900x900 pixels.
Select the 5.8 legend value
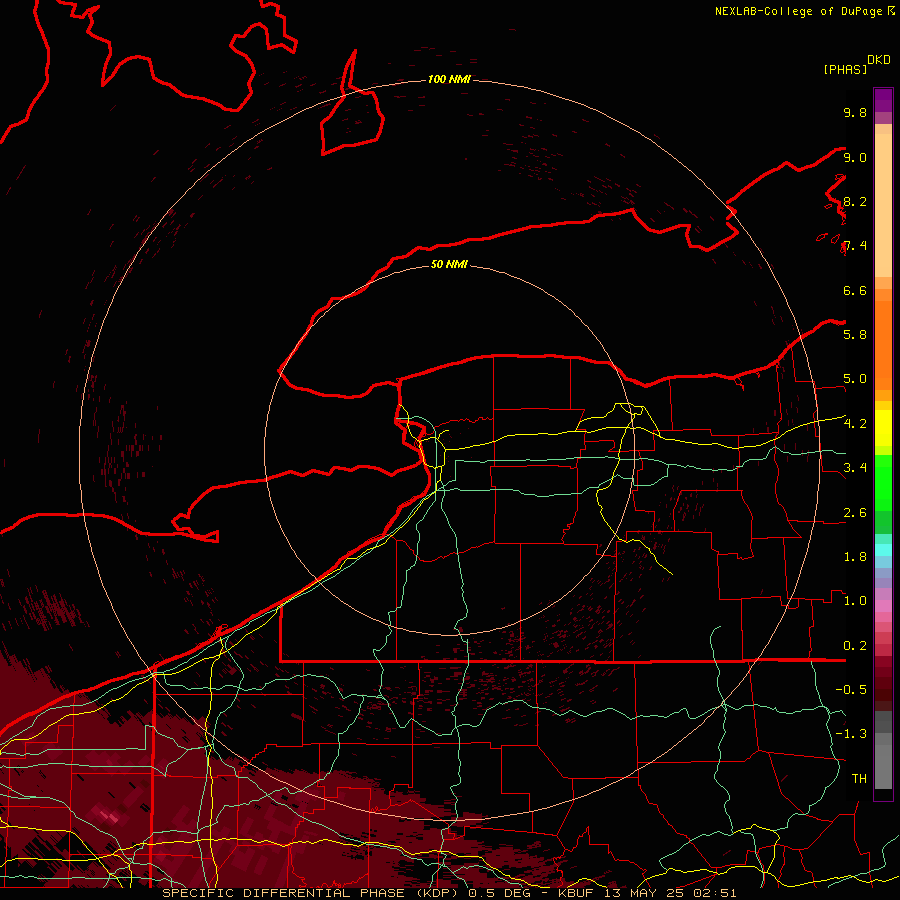click(855, 335)
